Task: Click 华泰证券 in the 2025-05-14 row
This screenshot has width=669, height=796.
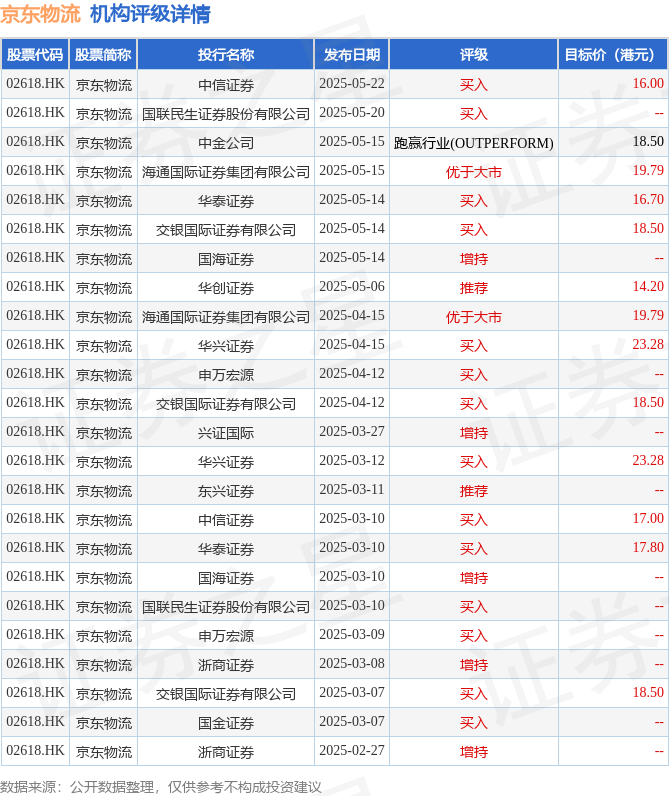Action: (x=226, y=200)
